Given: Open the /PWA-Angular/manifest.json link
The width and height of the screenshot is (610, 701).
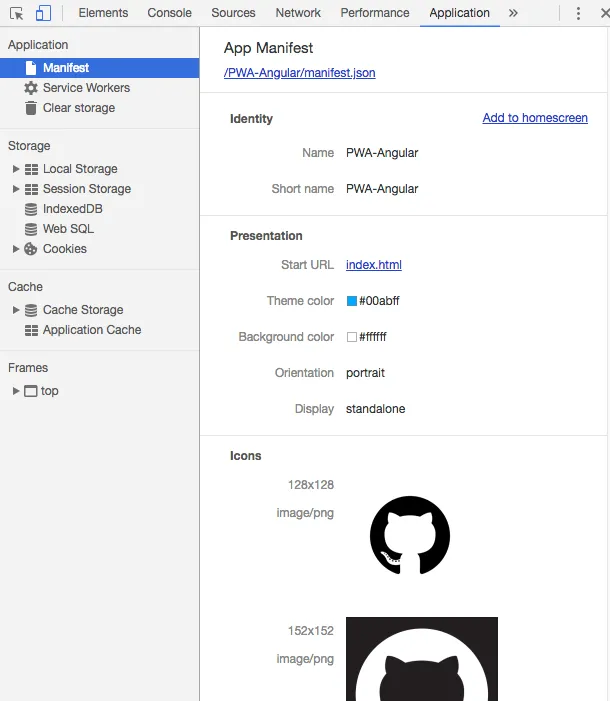Looking at the screenshot, I should coord(300,73).
